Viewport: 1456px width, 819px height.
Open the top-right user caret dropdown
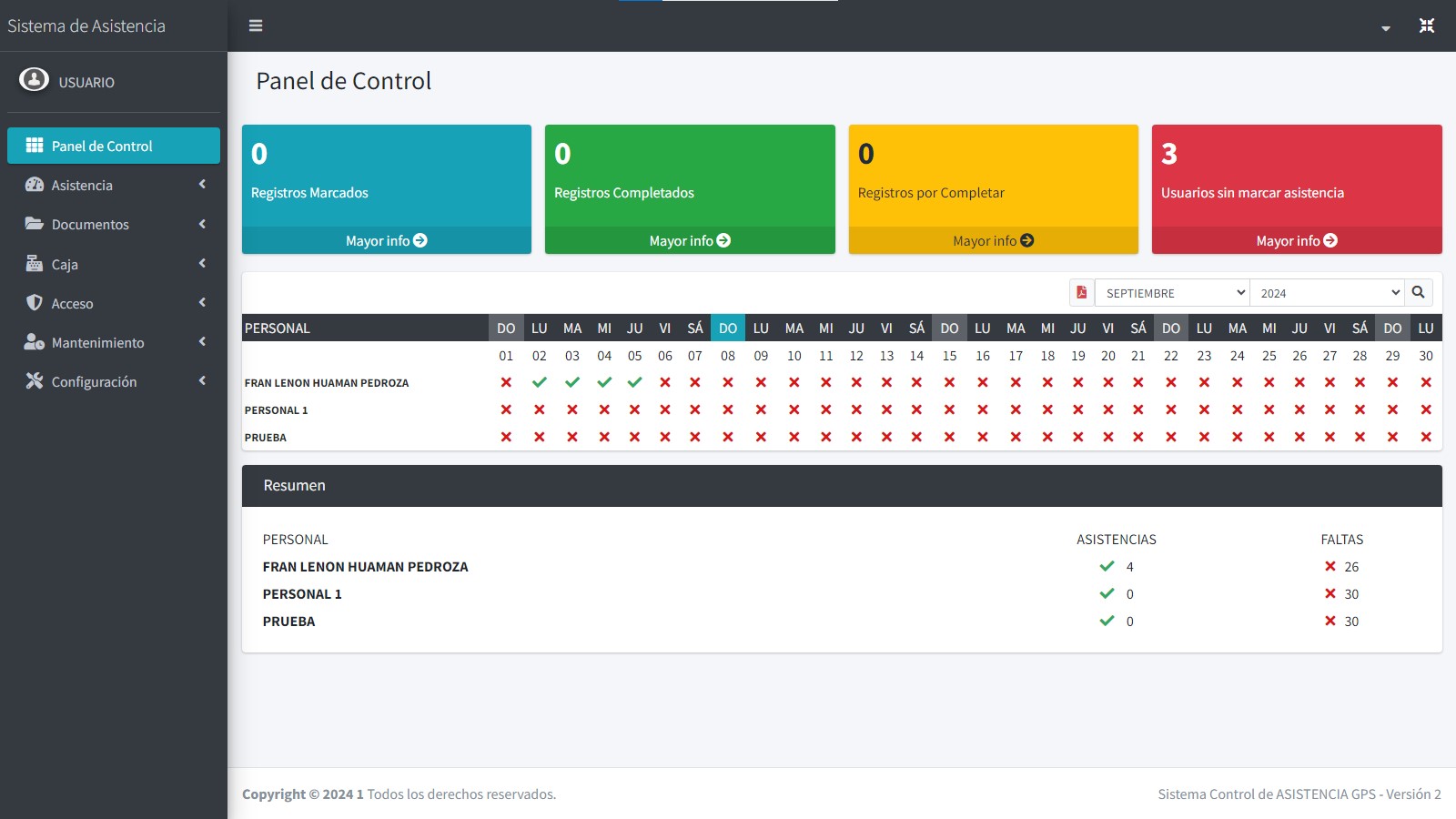click(1386, 28)
